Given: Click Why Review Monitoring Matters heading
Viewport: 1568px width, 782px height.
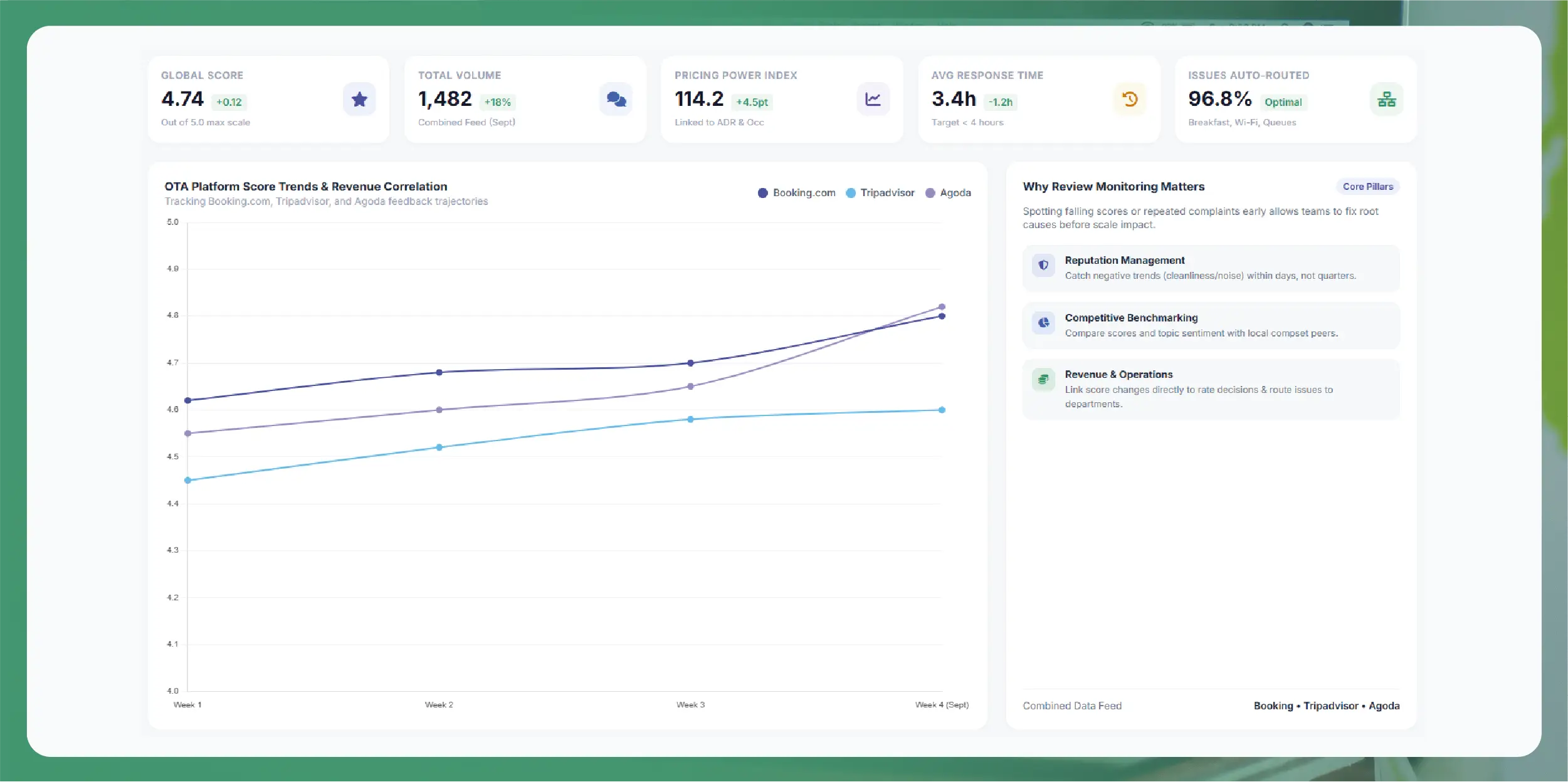Looking at the screenshot, I should click(1113, 187).
